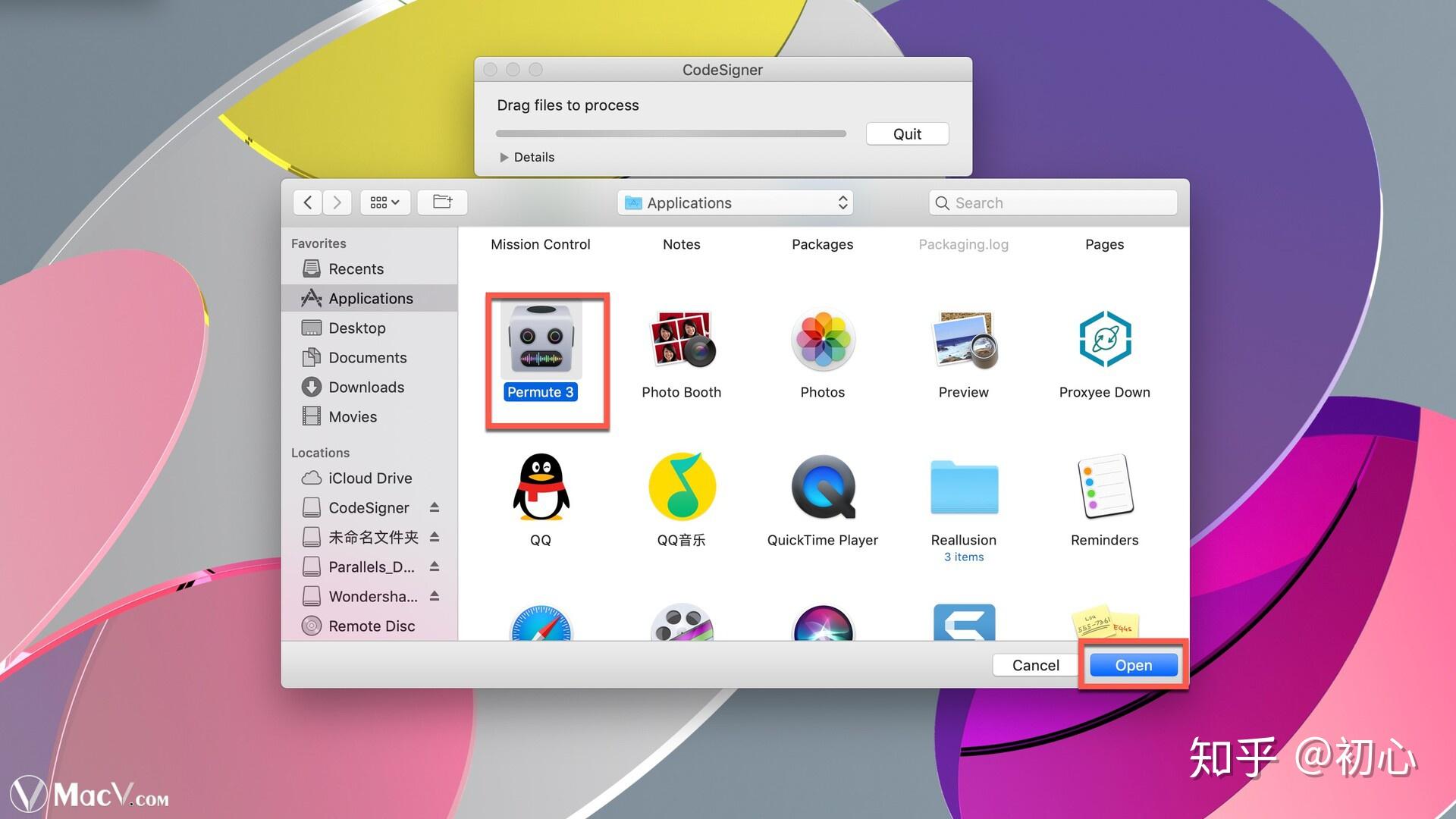Select the Preview app icon

point(963,340)
